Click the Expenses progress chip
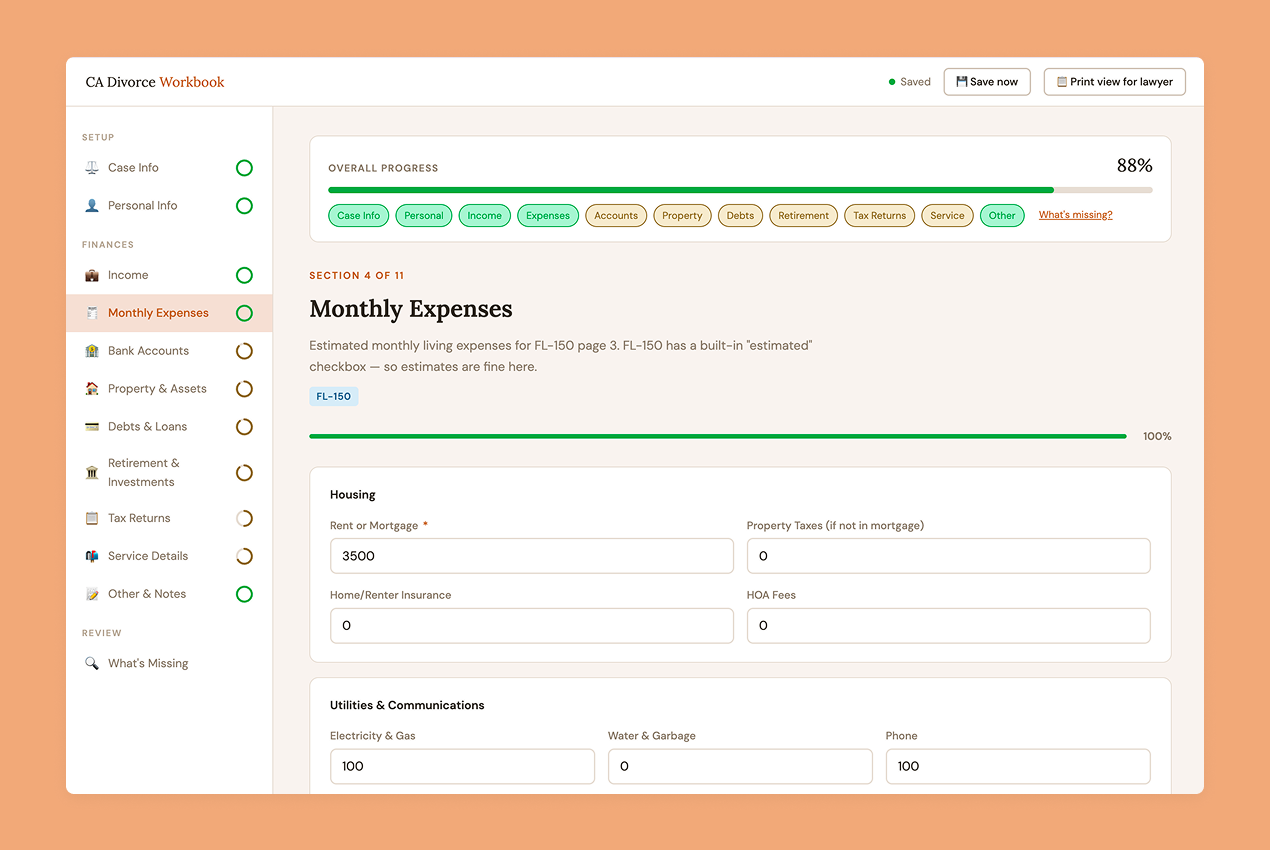1270x850 pixels. 548,215
